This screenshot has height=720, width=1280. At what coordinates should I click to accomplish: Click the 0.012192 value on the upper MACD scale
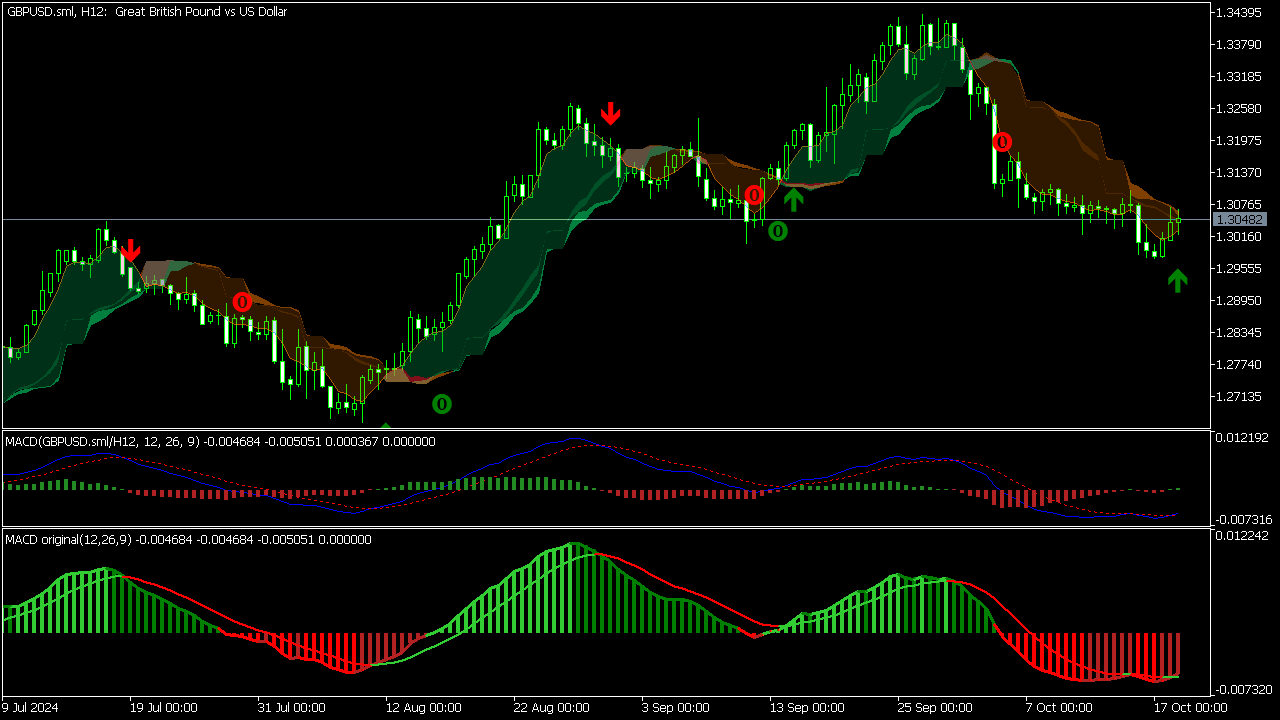pos(1240,437)
